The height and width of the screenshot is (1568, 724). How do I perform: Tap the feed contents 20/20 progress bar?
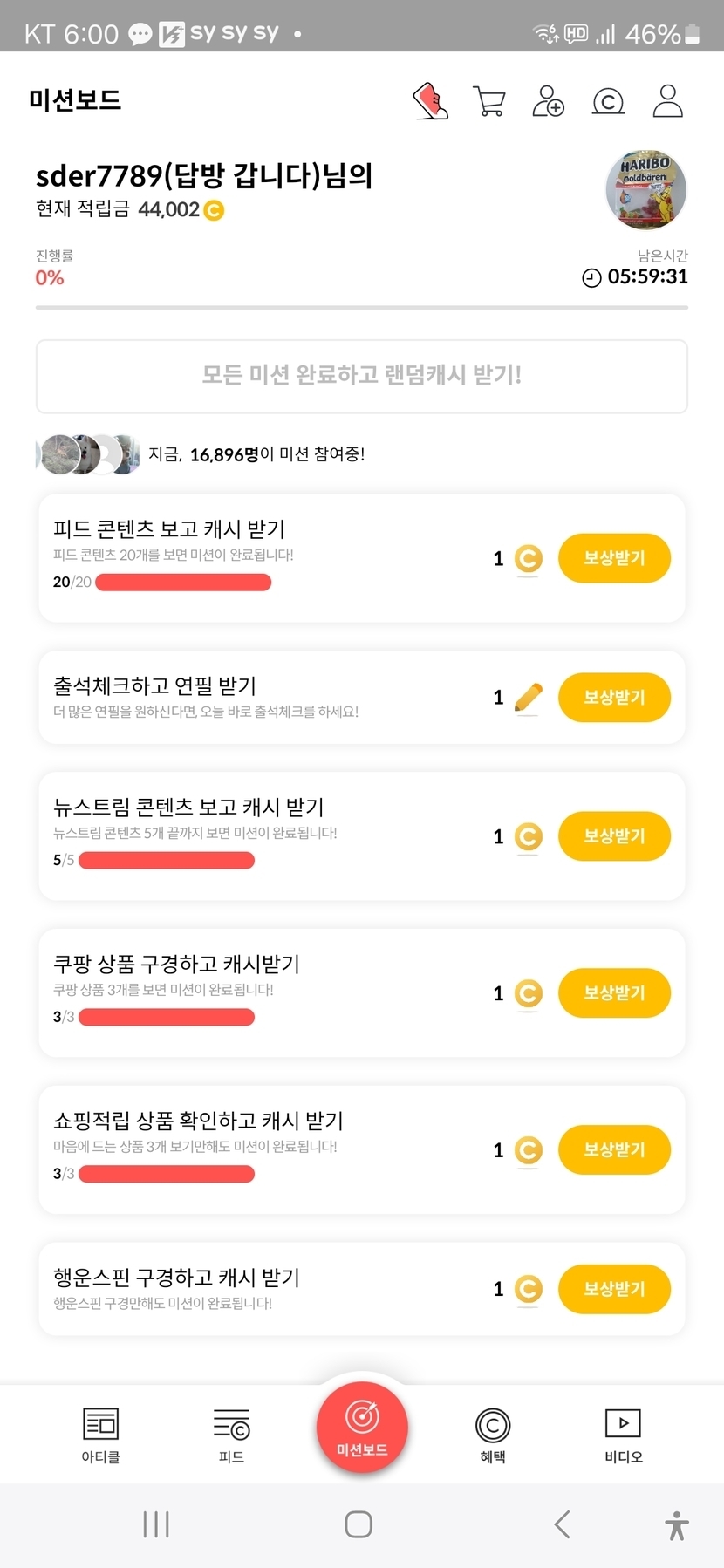183,583
